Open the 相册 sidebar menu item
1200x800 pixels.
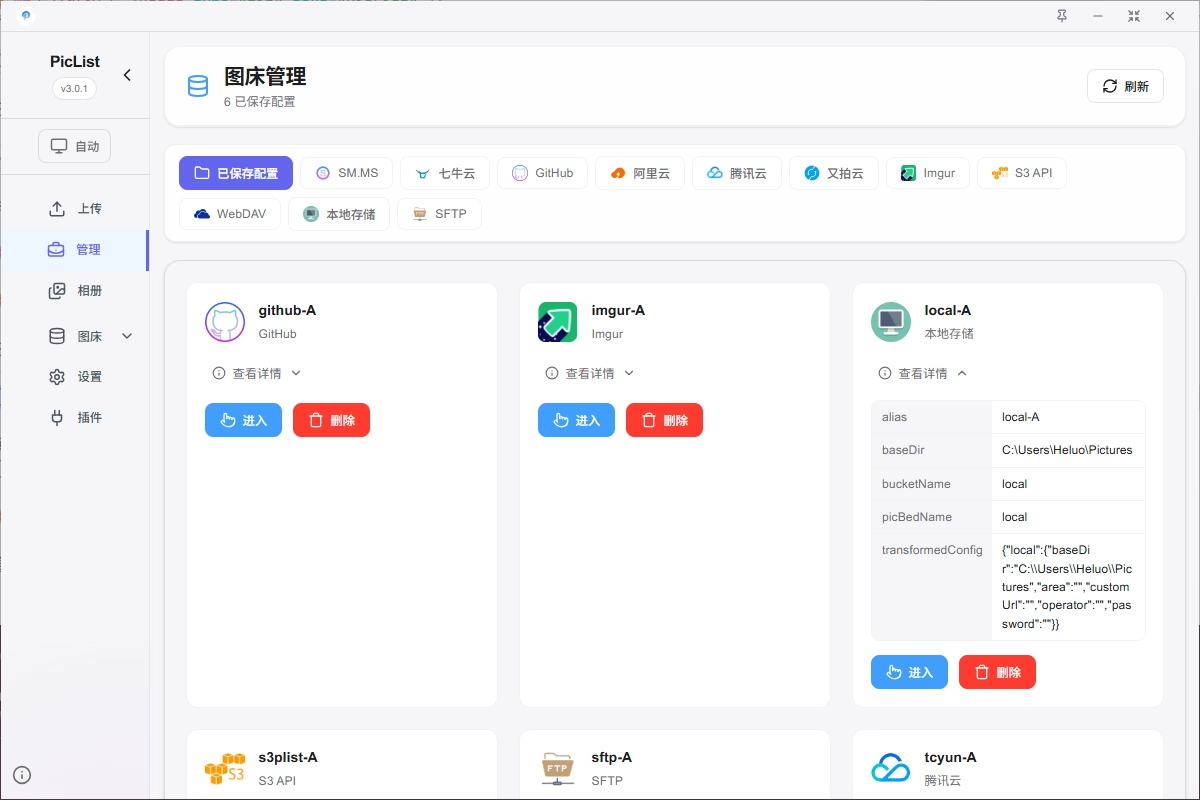coord(75,291)
